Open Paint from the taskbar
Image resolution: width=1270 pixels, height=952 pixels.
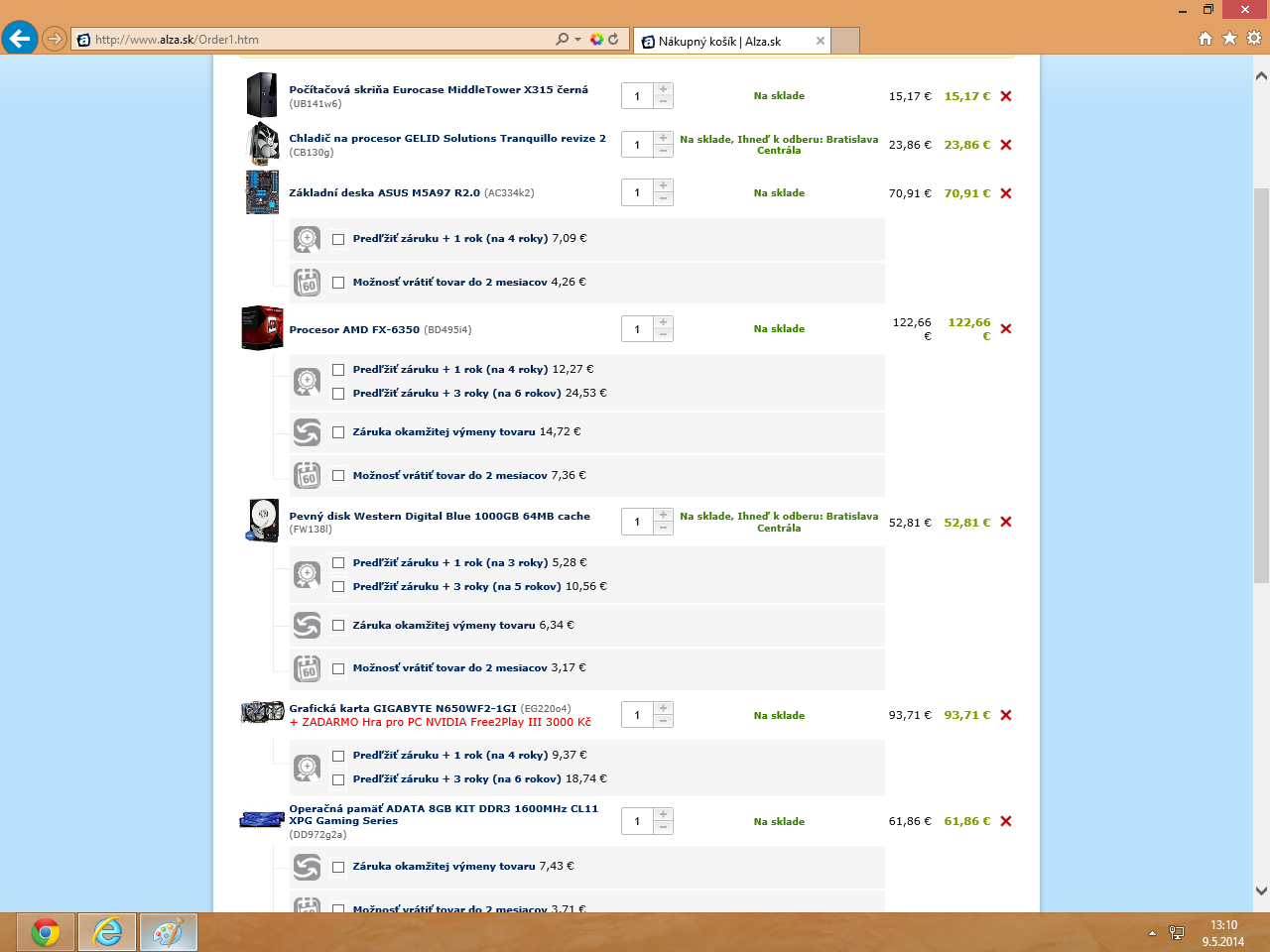[x=169, y=932]
